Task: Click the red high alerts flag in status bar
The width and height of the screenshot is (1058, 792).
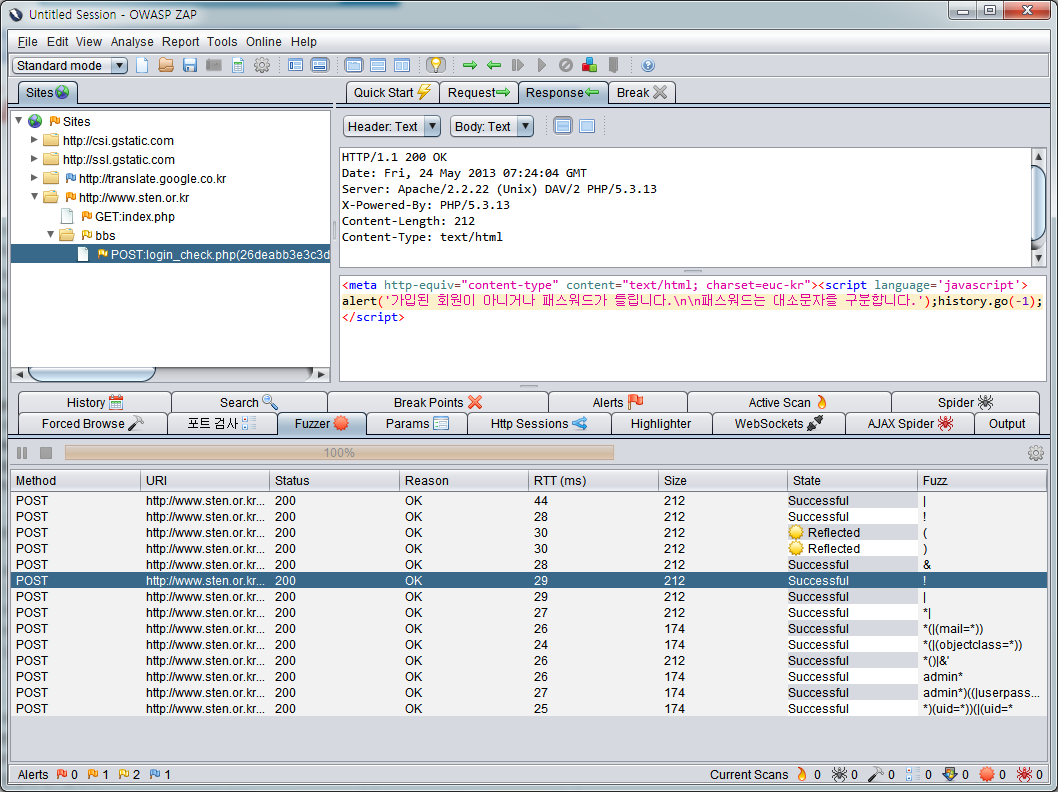Action: (62, 774)
